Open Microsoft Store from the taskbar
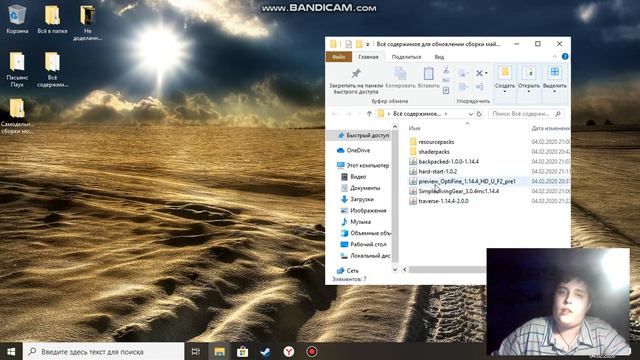Screen dimensions: 640x360 [242, 351]
